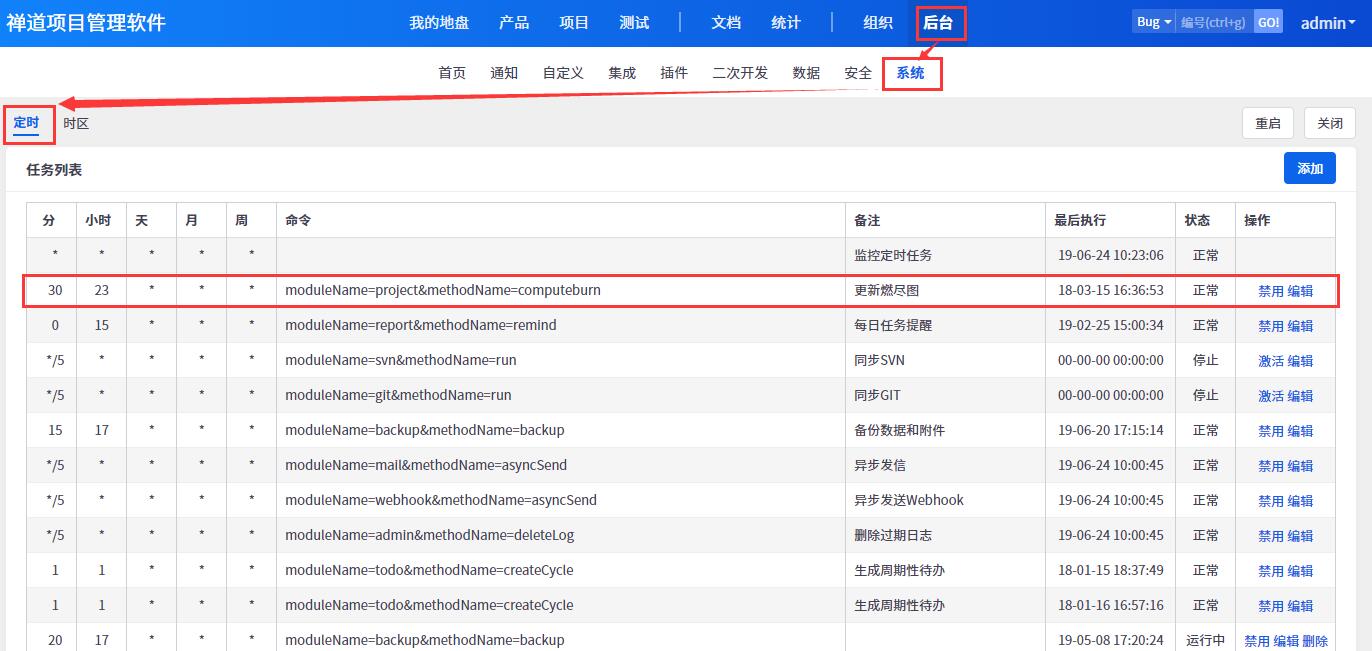This screenshot has height=651, width=1372.
Task: Open the 产品 navigation item
Action: click(x=514, y=22)
